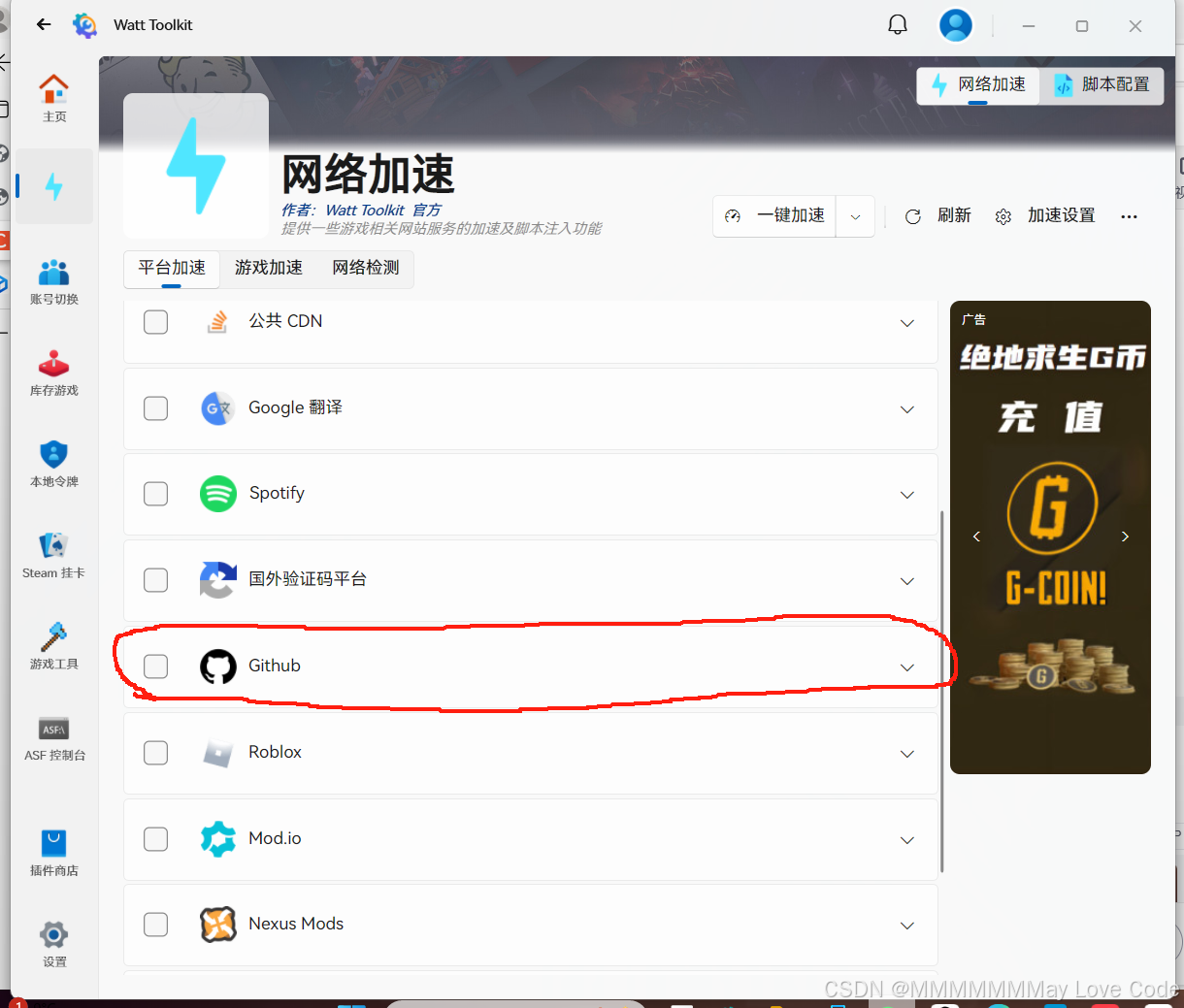Open 游戏工具 game tools

point(54,647)
